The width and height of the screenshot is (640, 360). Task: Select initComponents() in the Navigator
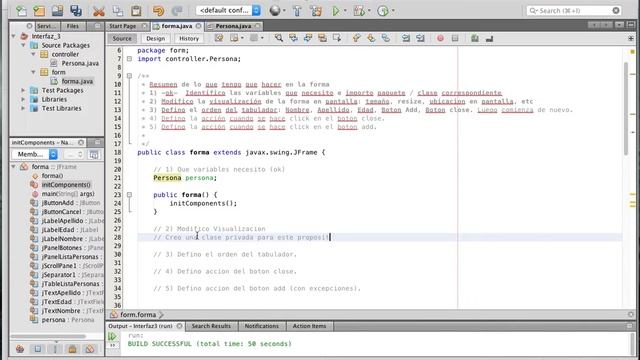(x=66, y=184)
